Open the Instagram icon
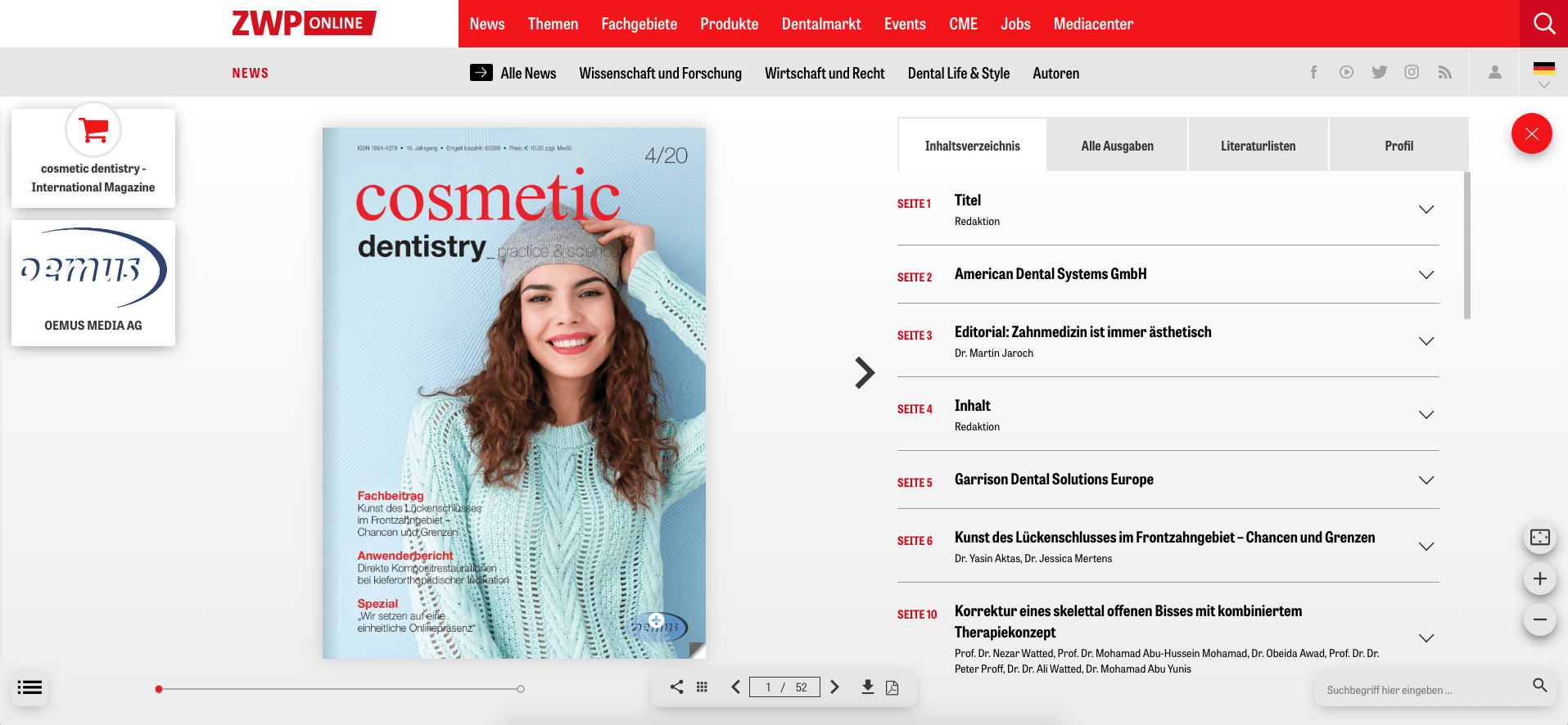Image resolution: width=1568 pixels, height=725 pixels. [x=1412, y=72]
